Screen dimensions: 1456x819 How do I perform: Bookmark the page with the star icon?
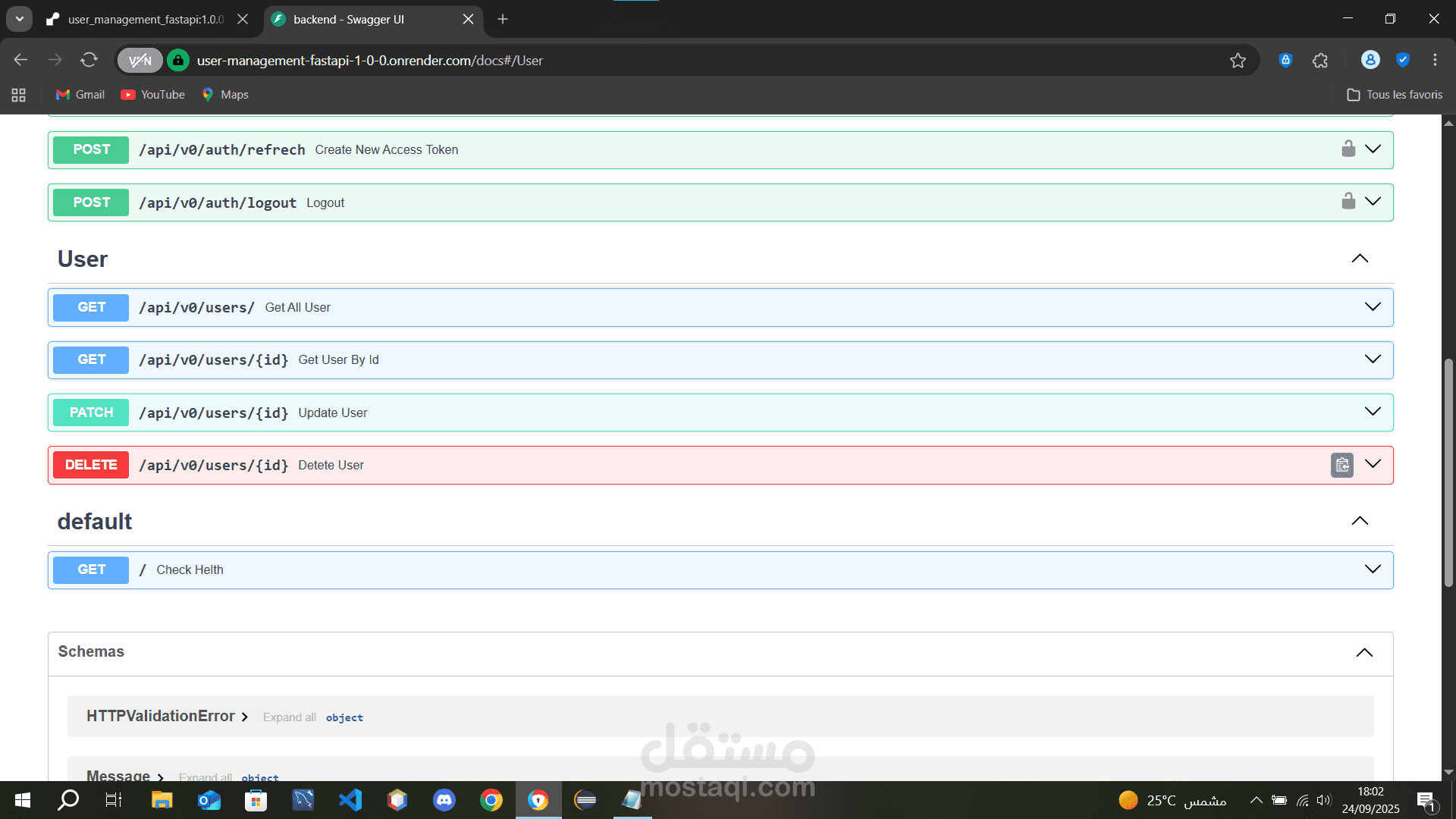[1238, 61]
